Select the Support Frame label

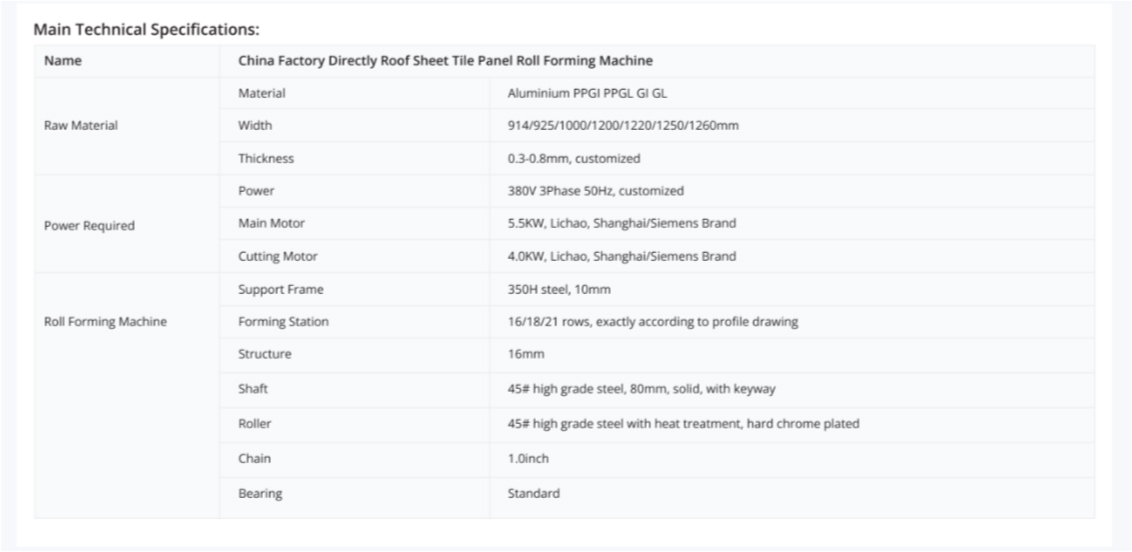coord(280,289)
